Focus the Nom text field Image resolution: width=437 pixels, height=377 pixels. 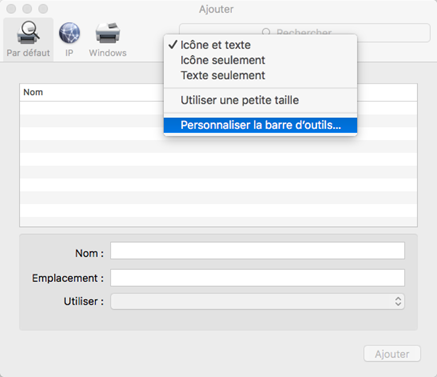pyautogui.click(x=257, y=251)
